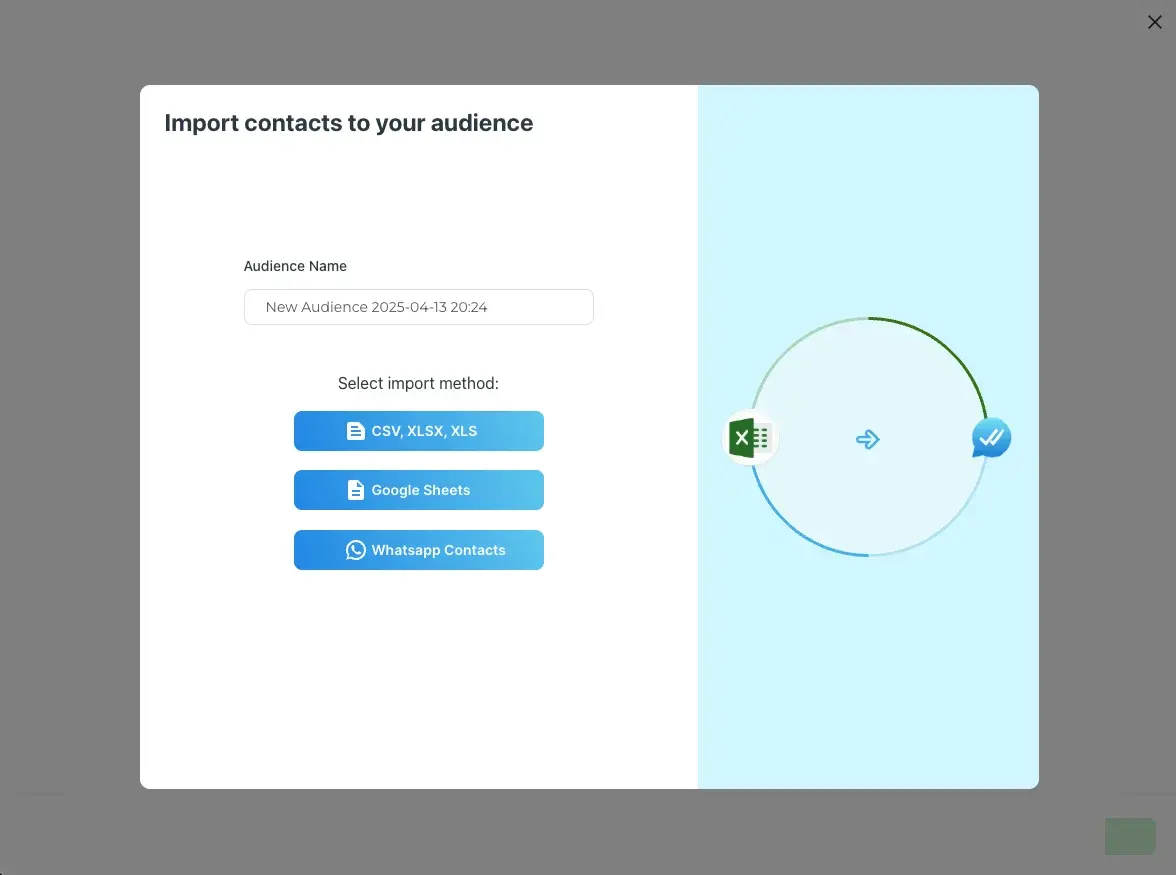
Task: Click the green widget at bottom right
Action: [1129, 836]
